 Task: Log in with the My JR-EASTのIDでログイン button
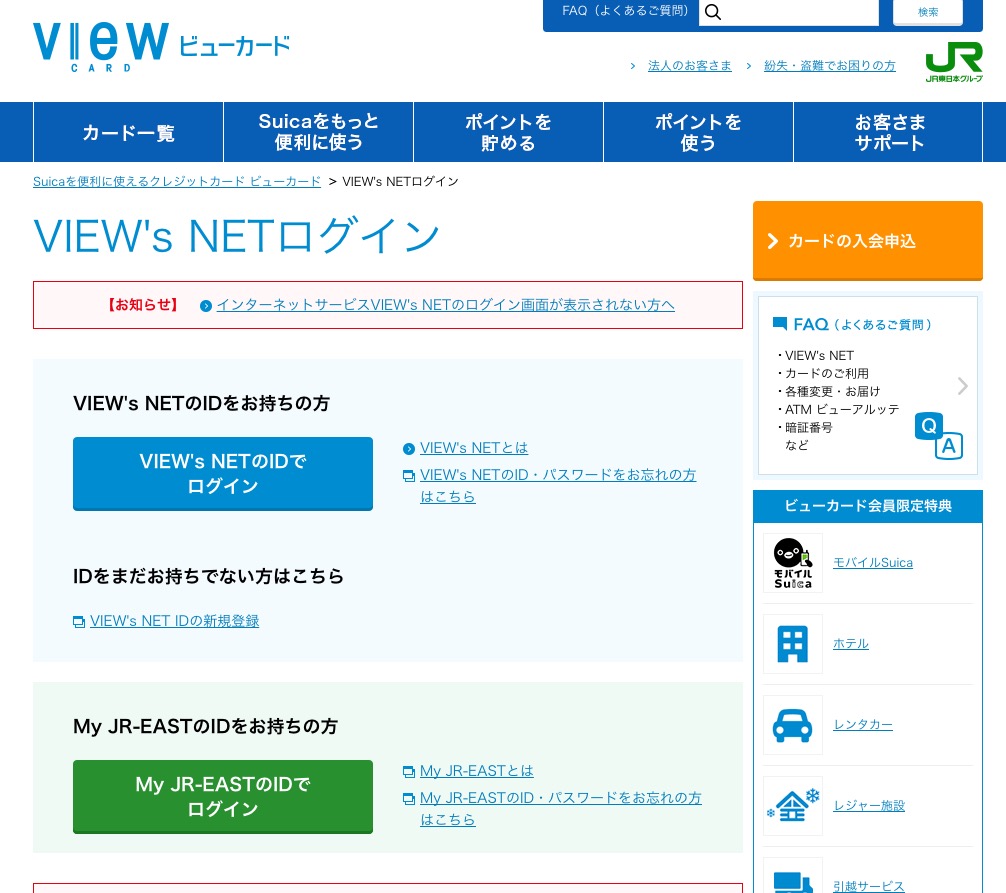tap(223, 797)
